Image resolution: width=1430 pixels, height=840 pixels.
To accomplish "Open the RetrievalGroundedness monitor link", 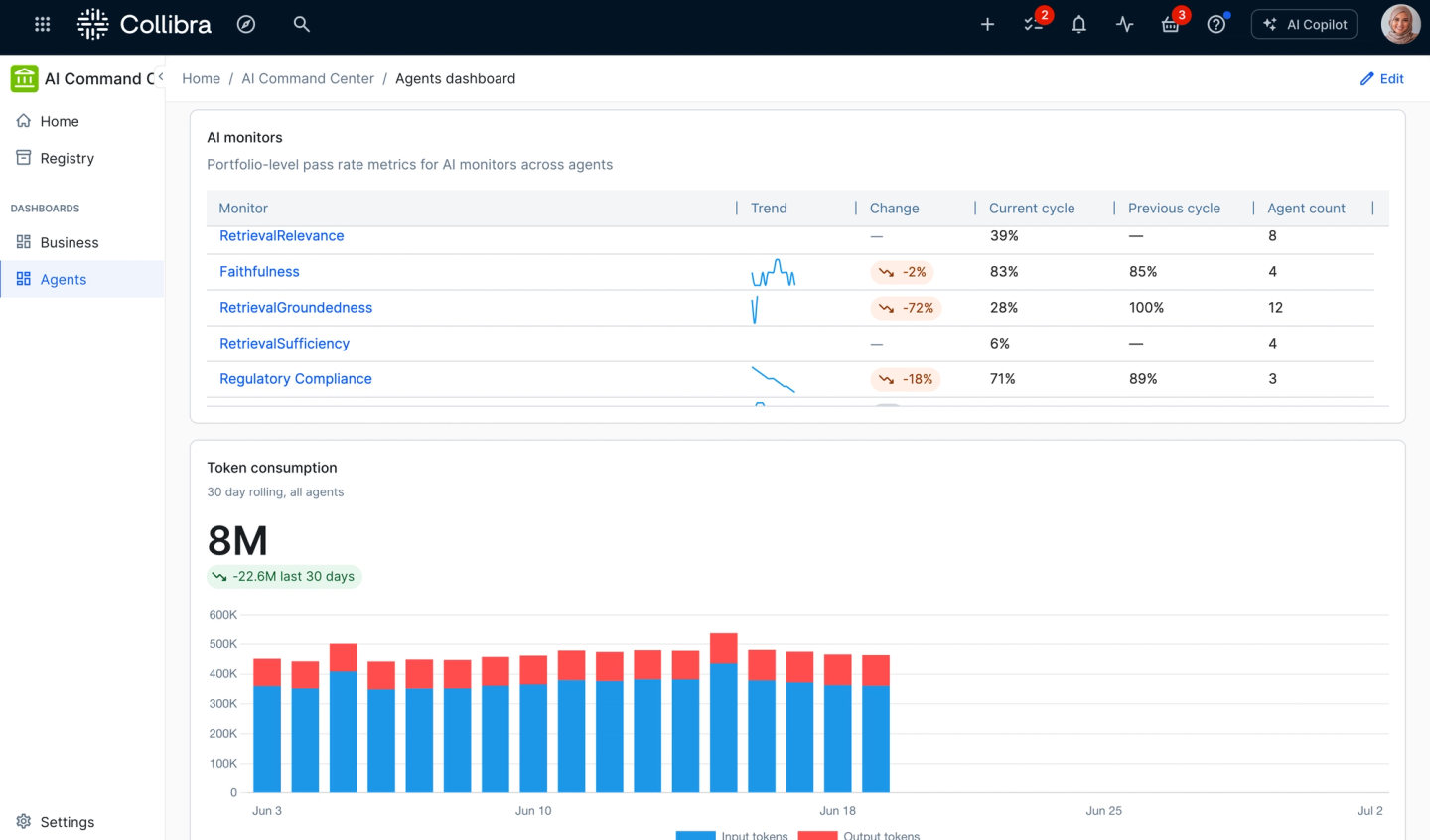I will [x=296, y=308].
